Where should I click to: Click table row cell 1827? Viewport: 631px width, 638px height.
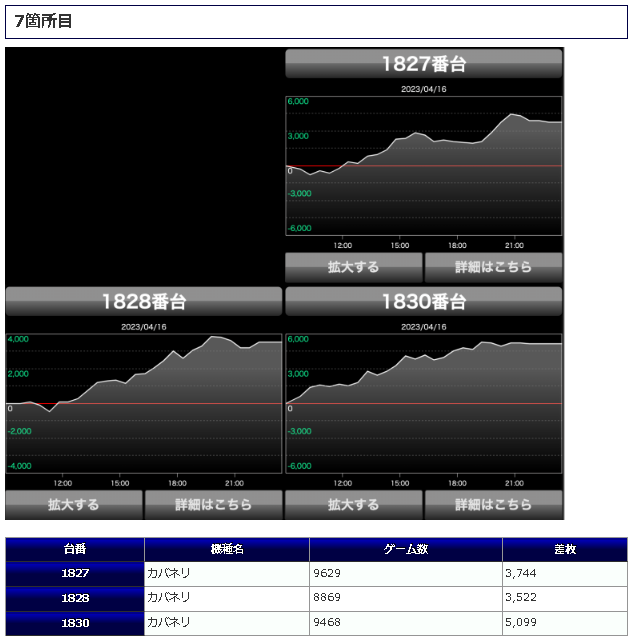coord(75,574)
